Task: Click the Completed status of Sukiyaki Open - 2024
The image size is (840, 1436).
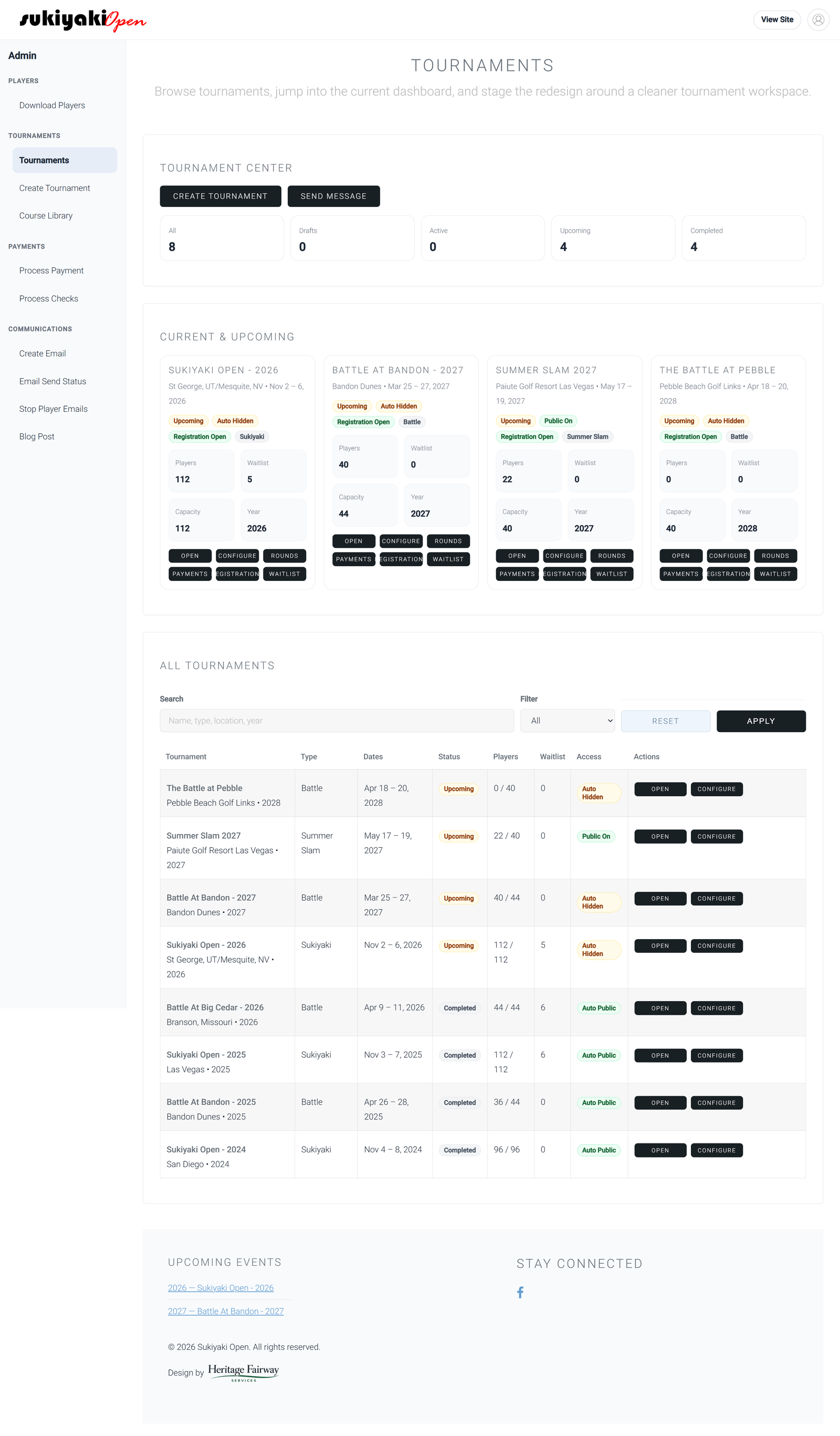Action: point(459,1150)
